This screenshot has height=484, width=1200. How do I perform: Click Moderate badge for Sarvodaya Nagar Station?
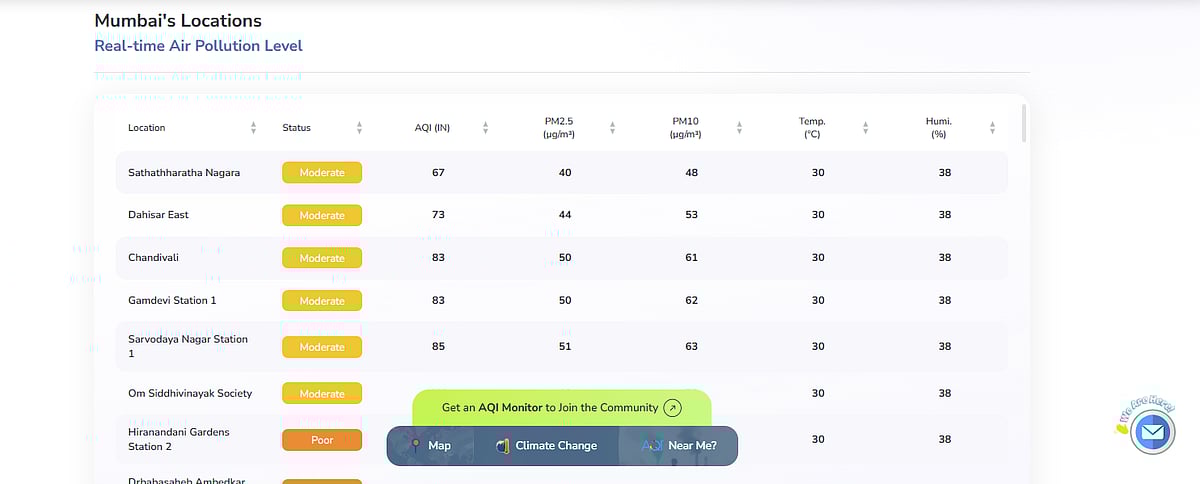(x=322, y=347)
